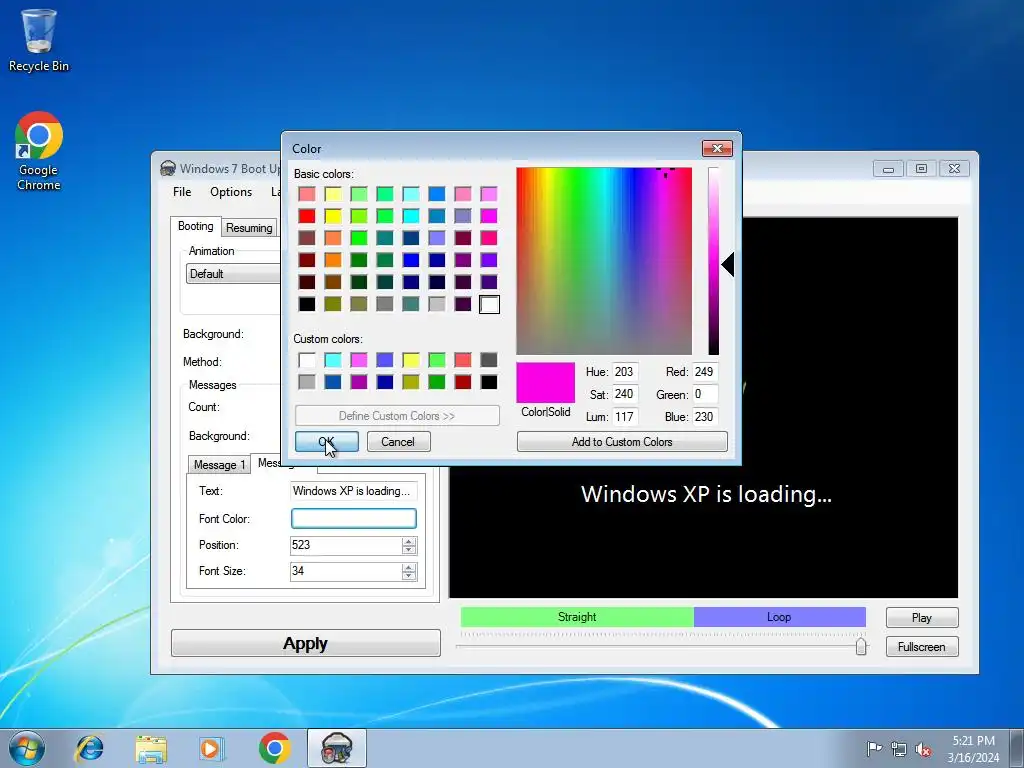Select the Boot Updater taskbar icon
Screen dimensions: 1024x768
(337, 748)
